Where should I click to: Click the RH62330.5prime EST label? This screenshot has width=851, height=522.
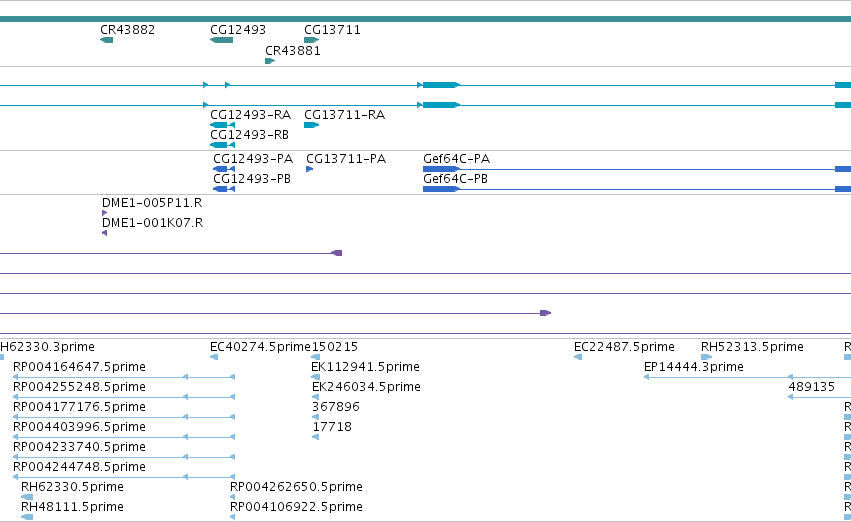coord(72,487)
